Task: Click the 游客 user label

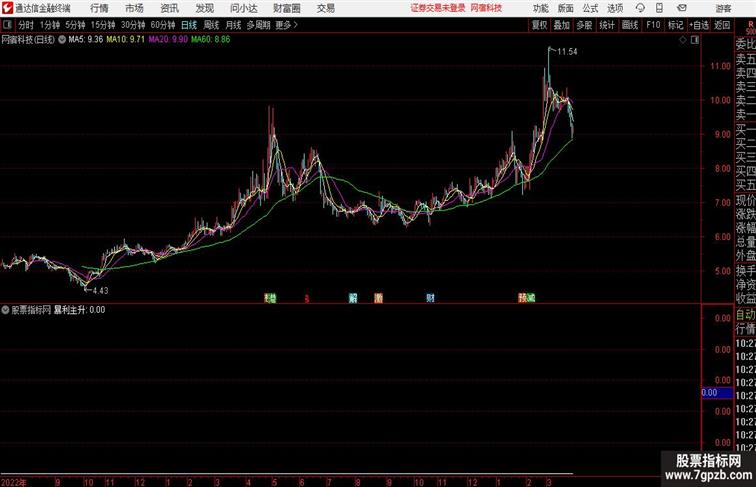Action: click(x=723, y=8)
